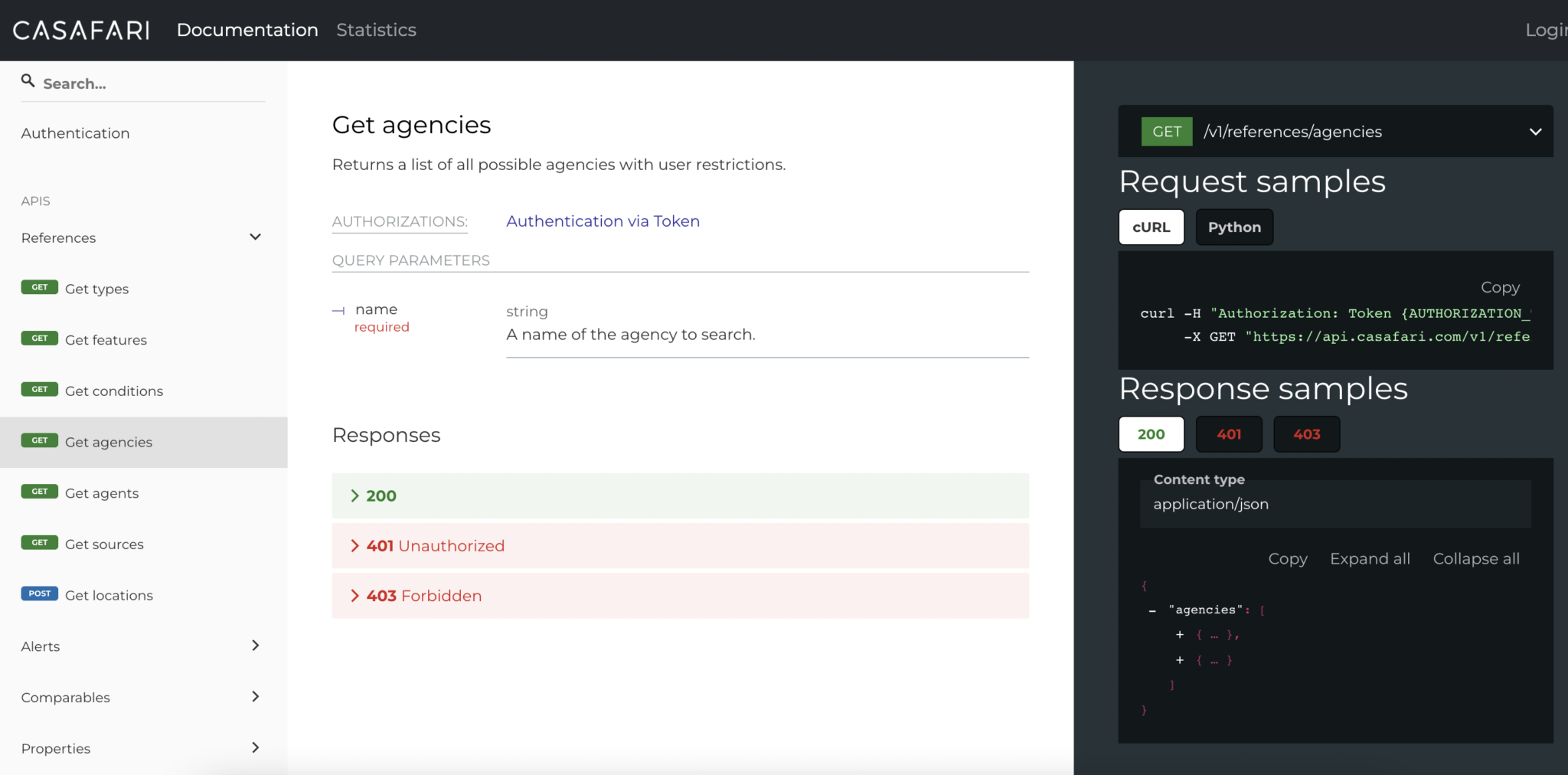
Task: Click the search magnifier icon in the sidebar
Action: point(28,80)
